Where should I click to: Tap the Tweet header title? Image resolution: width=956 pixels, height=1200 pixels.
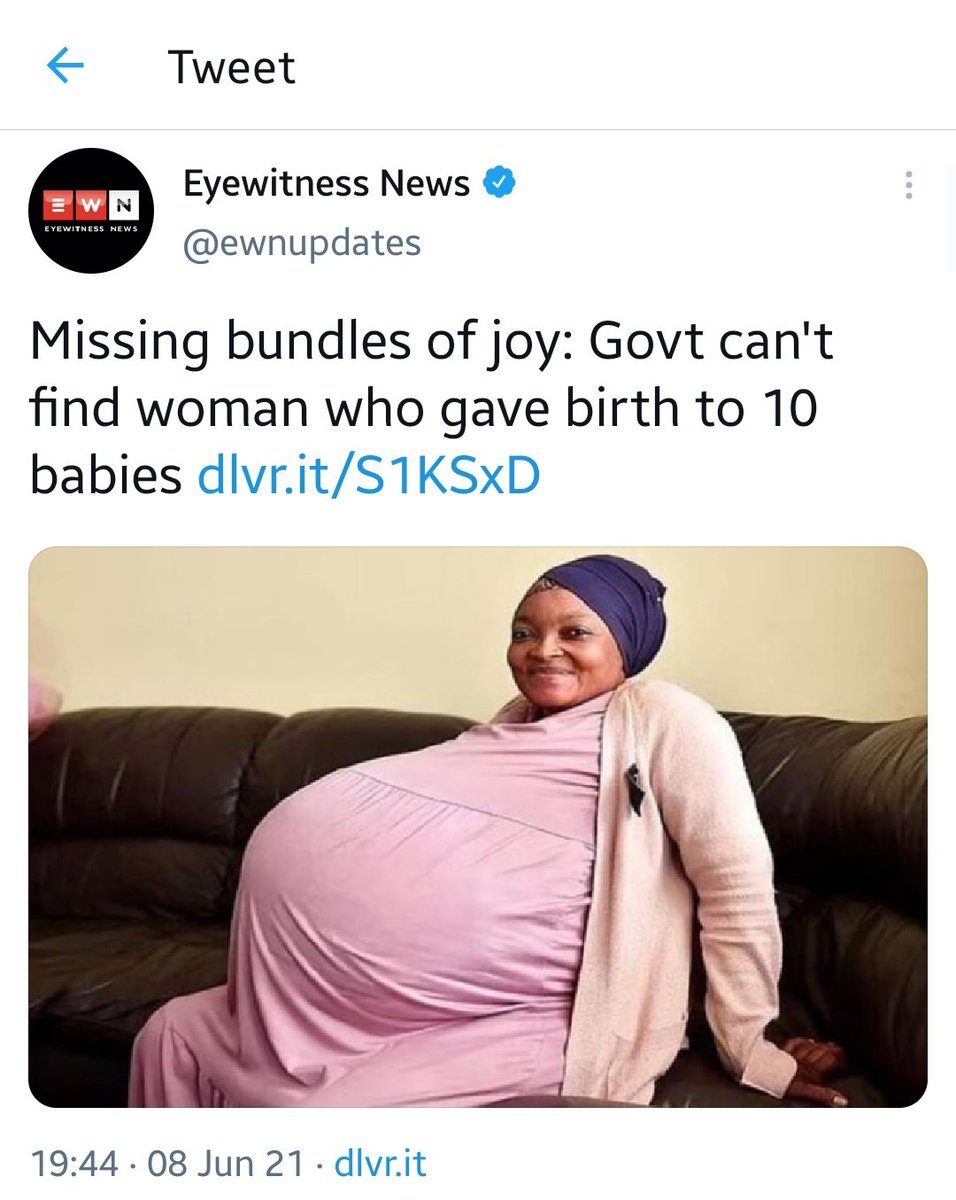232,67
